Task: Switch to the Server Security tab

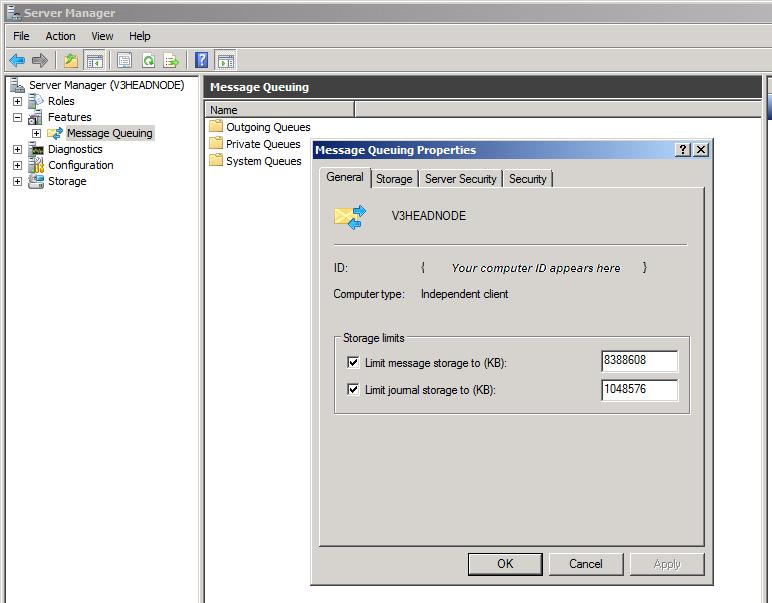Action: tap(460, 179)
